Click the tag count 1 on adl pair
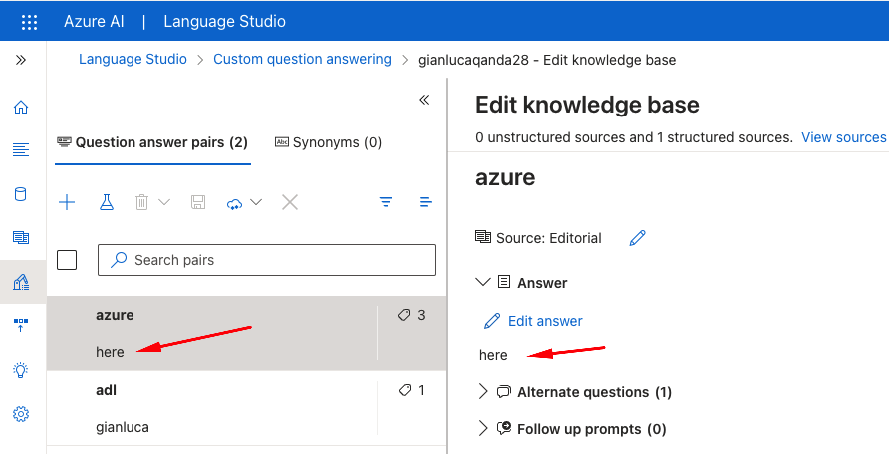The height and width of the screenshot is (454, 889). [412, 390]
